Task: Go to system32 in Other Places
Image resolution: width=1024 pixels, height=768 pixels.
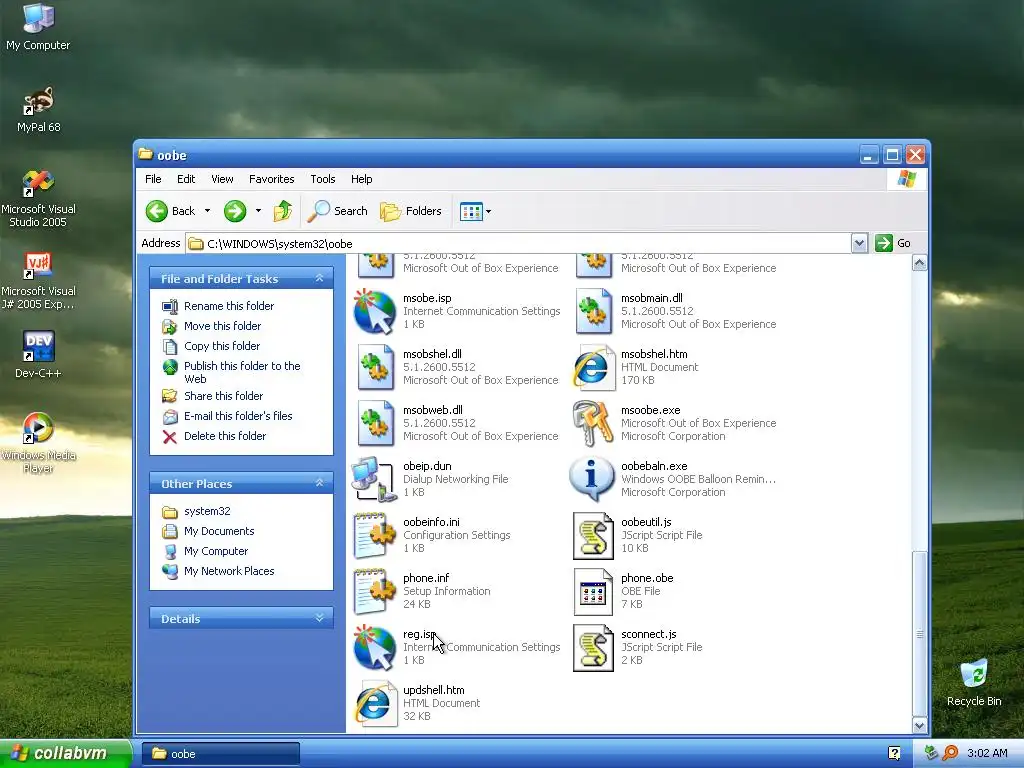Action: [x=207, y=511]
